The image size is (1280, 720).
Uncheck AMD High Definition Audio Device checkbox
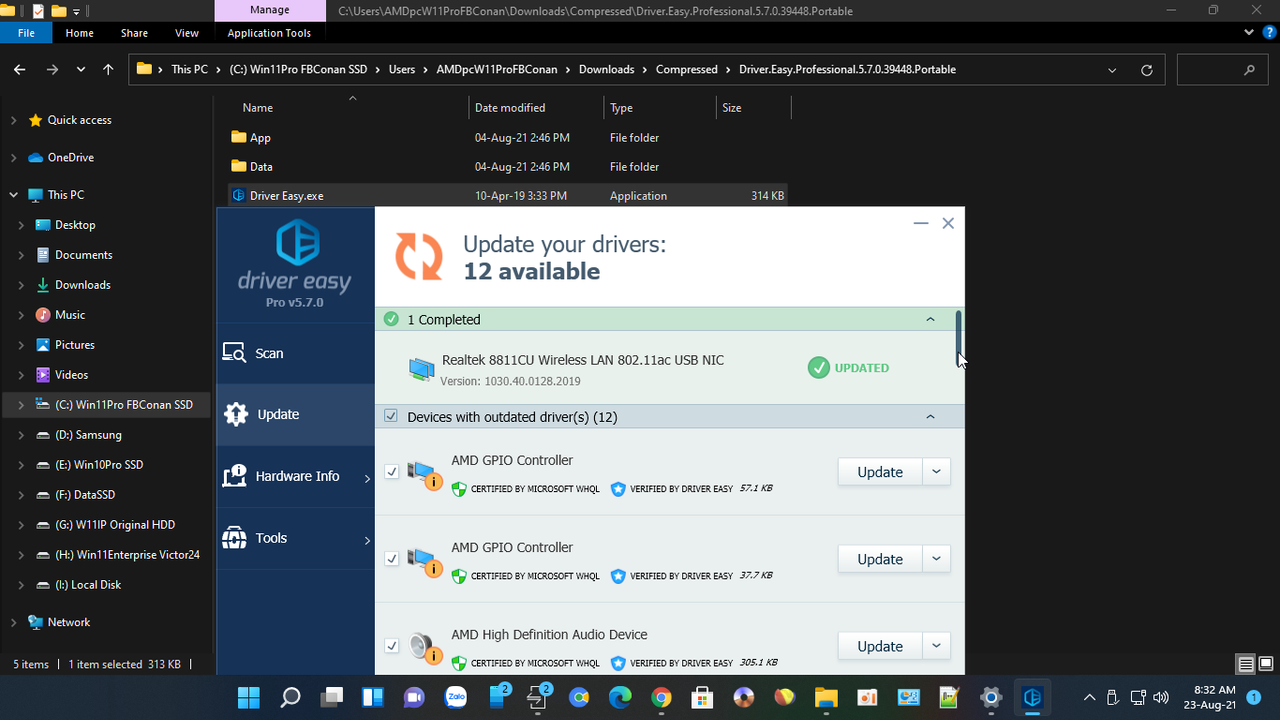pos(391,646)
